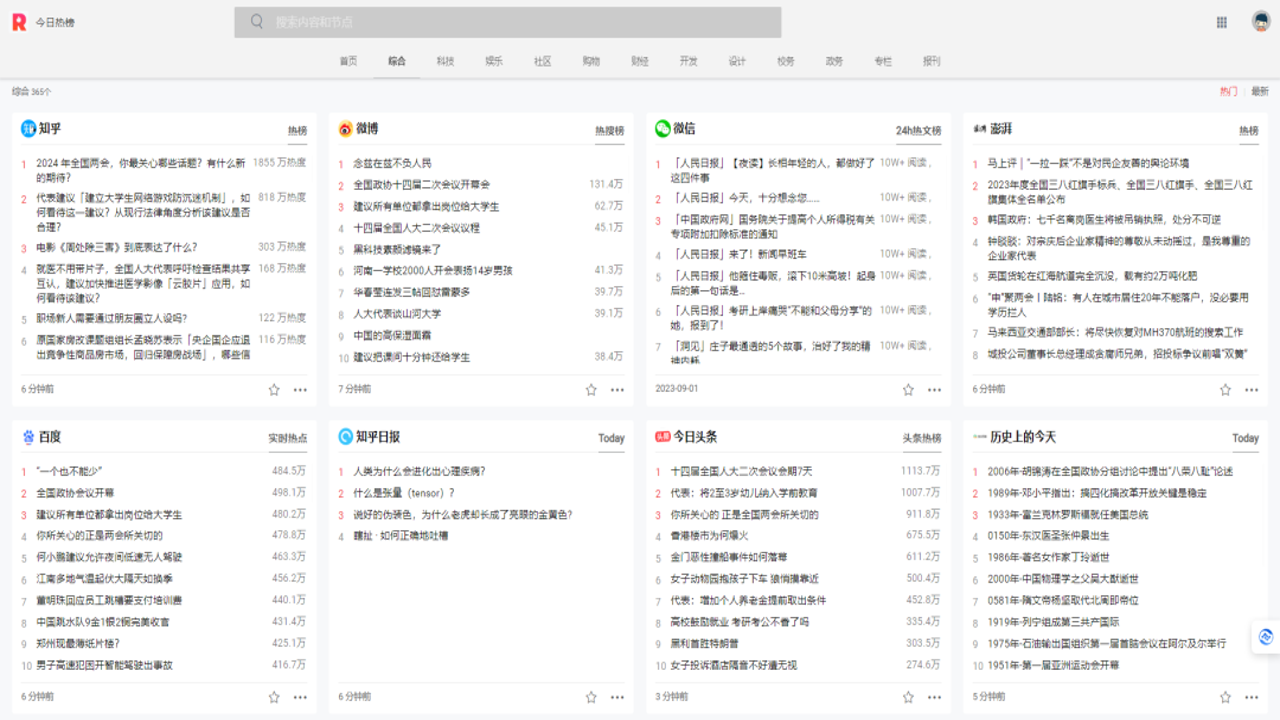
Task: Click the 百度 paw logo icon
Action: click(29, 436)
